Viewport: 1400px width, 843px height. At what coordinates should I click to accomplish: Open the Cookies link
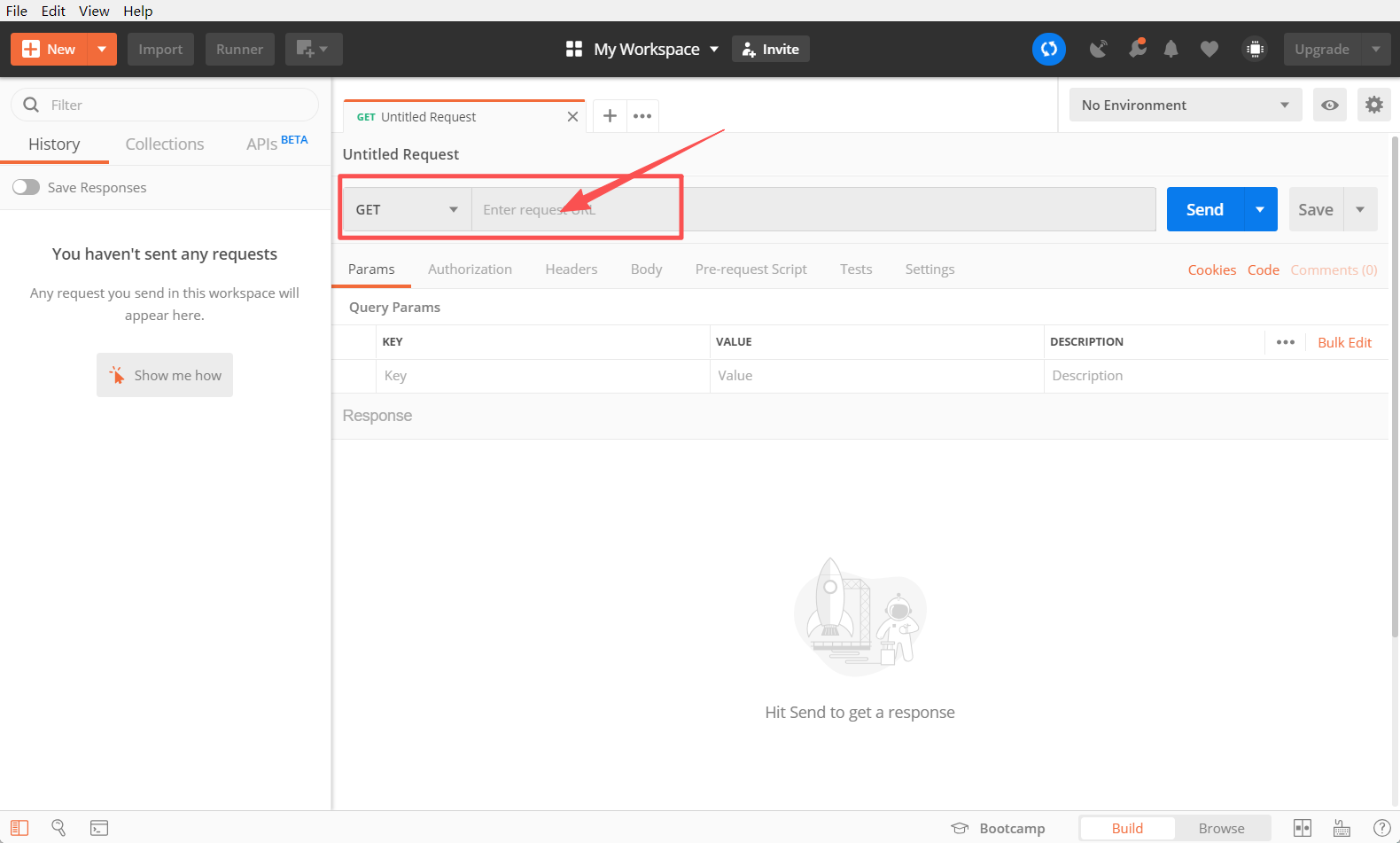pos(1212,269)
